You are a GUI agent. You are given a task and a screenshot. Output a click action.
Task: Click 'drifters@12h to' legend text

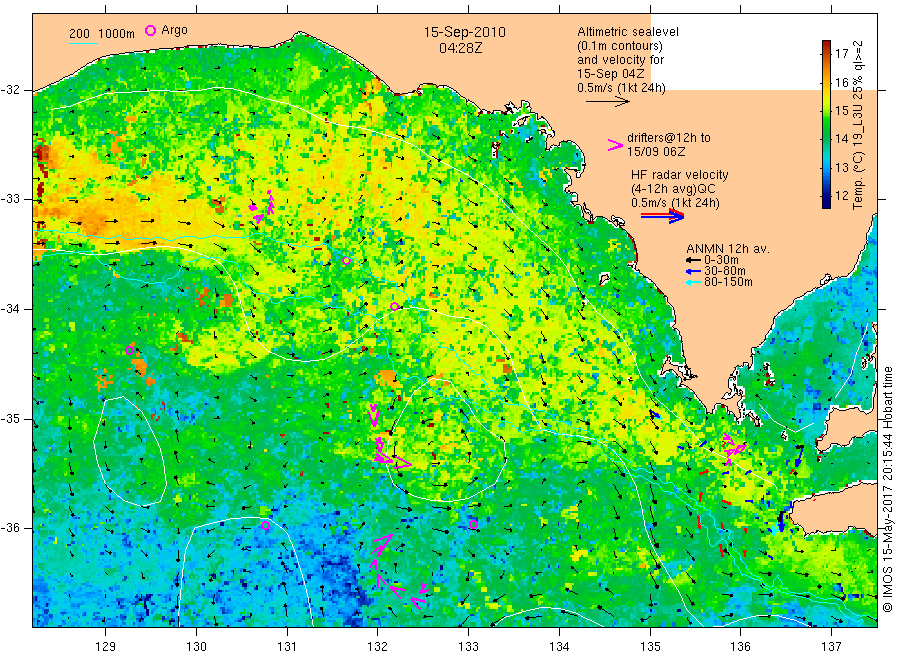pos(669,138)
